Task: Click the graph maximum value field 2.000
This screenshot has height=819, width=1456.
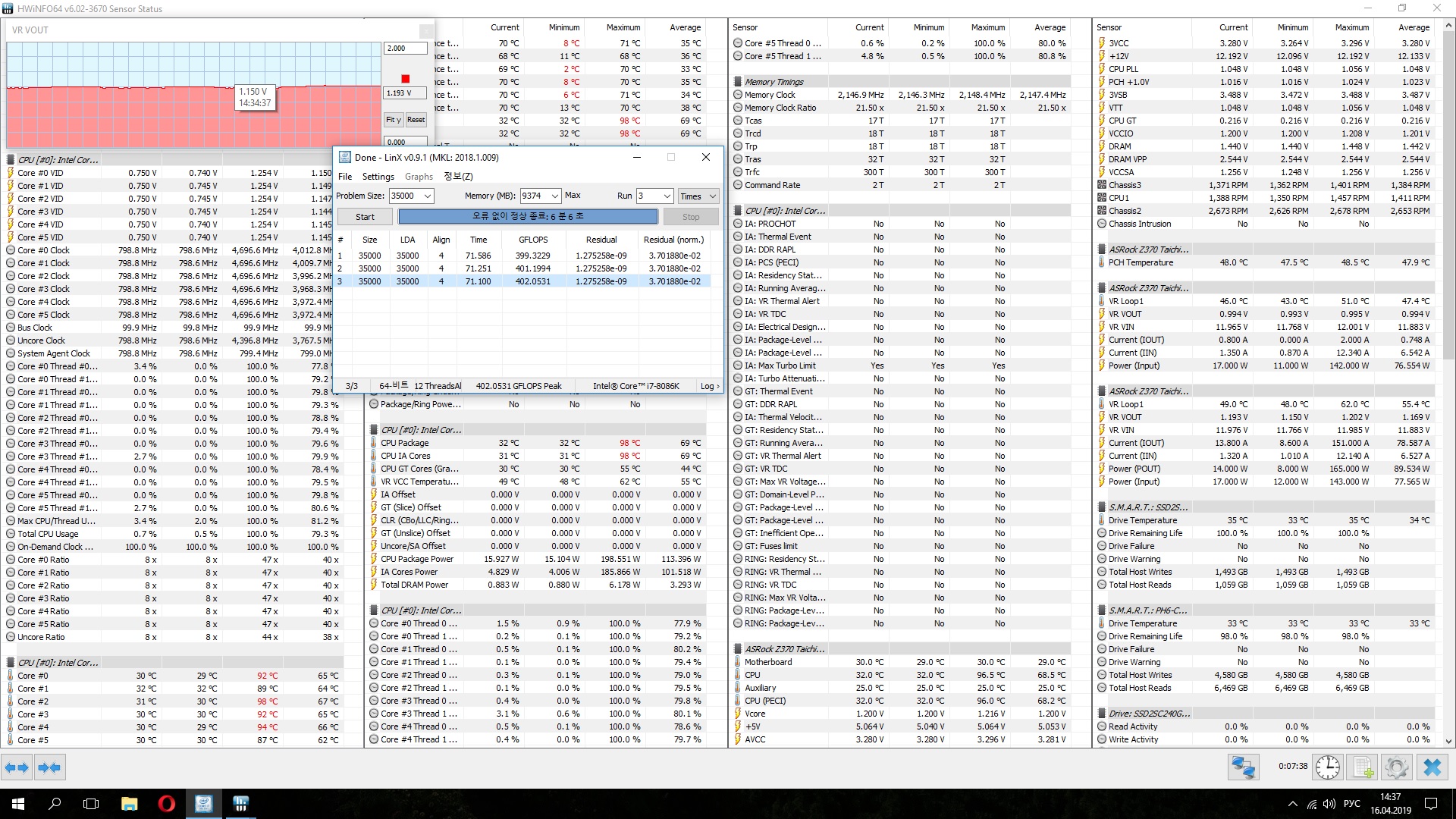Action: pyautogui.click(x=405, y=49)
